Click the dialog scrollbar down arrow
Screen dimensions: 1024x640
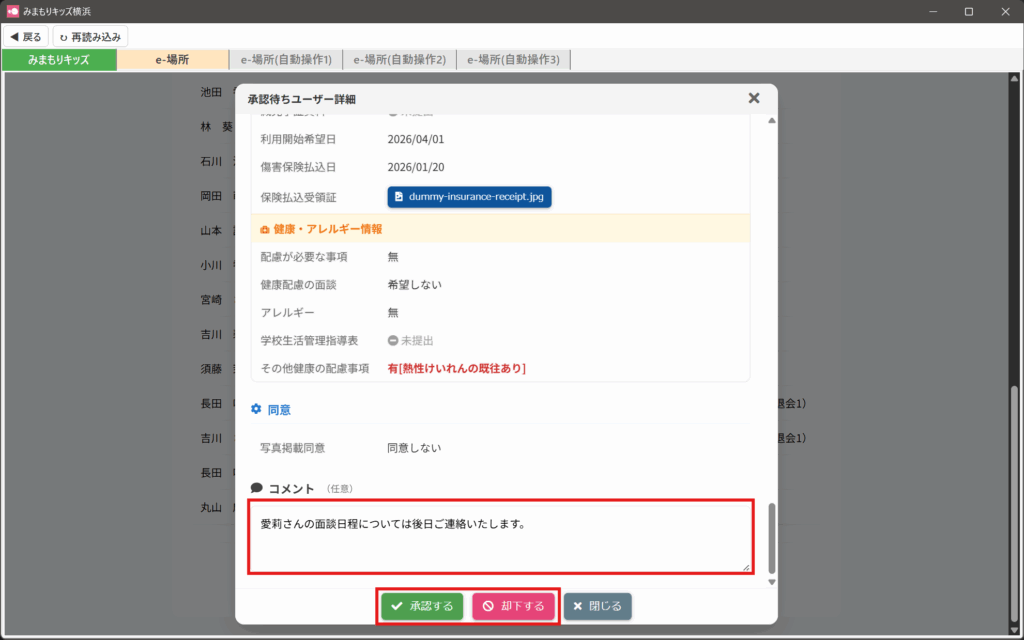[x=770, y=582]
